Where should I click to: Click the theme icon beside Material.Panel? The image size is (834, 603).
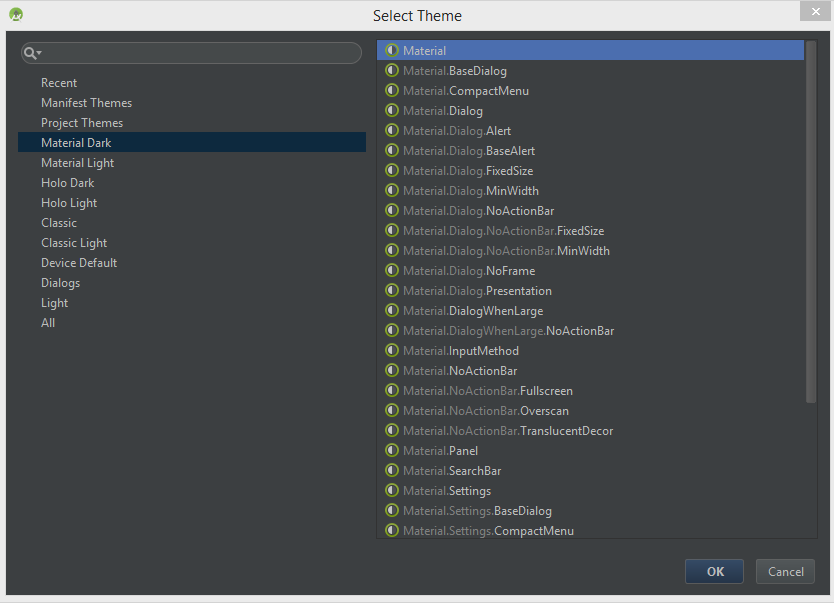392,450
